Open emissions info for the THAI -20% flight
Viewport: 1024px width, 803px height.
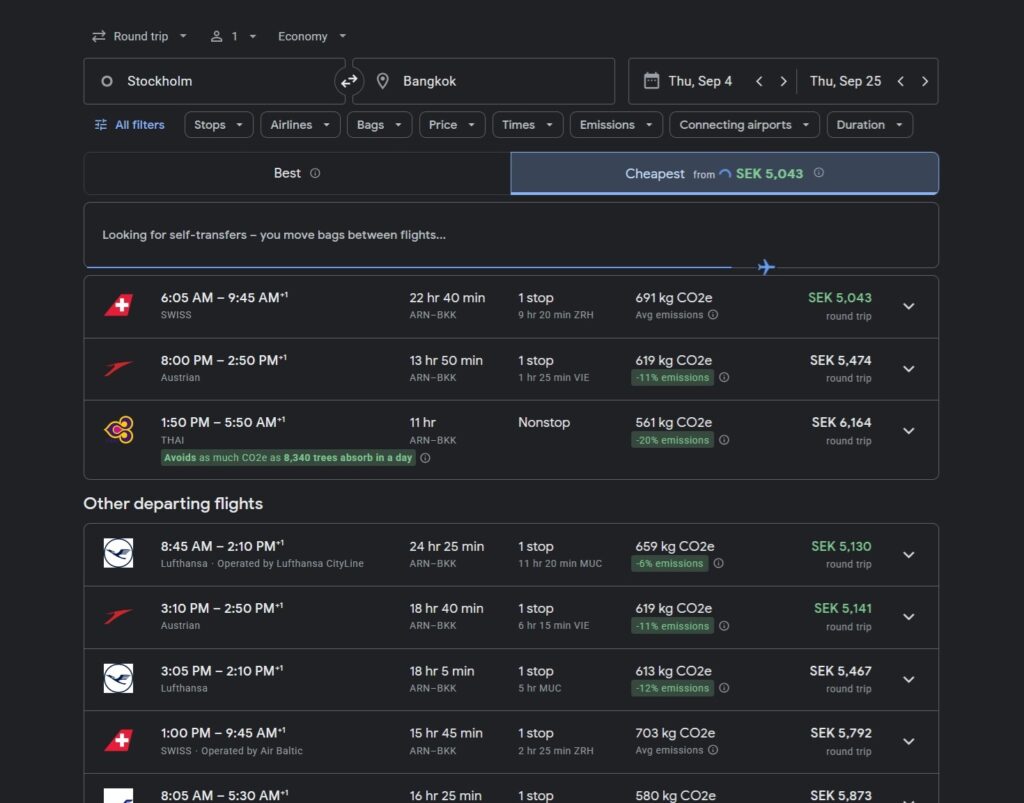click(724, 440)
